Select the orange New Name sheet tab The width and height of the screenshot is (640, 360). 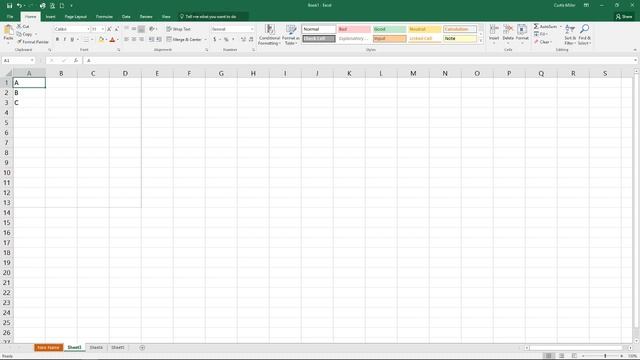tap(48, 348)
